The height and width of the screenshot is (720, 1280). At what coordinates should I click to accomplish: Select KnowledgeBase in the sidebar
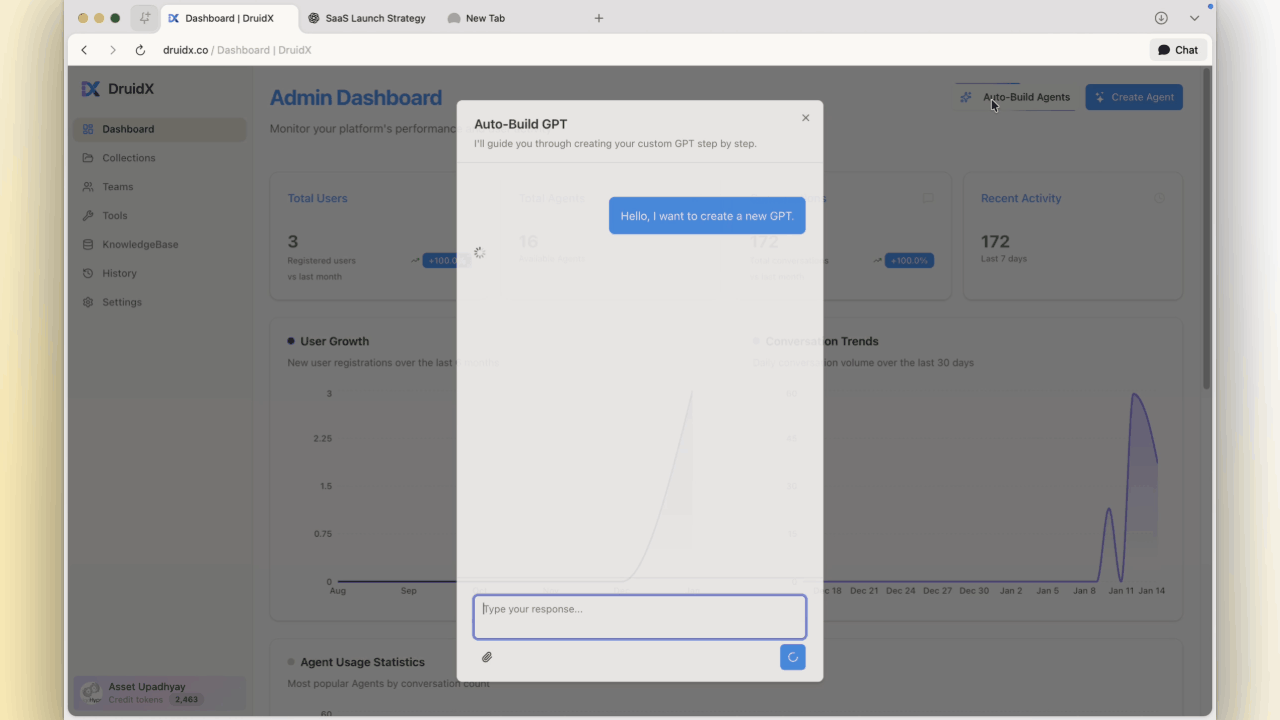(140, 245)
